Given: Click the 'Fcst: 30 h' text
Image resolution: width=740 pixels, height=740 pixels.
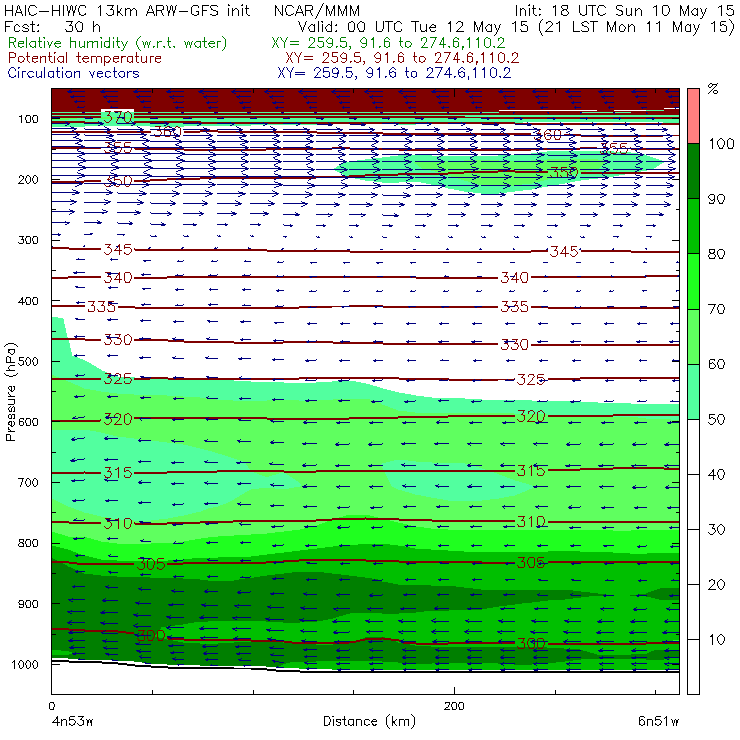Looking at the screenshot, I should [52, 27].
